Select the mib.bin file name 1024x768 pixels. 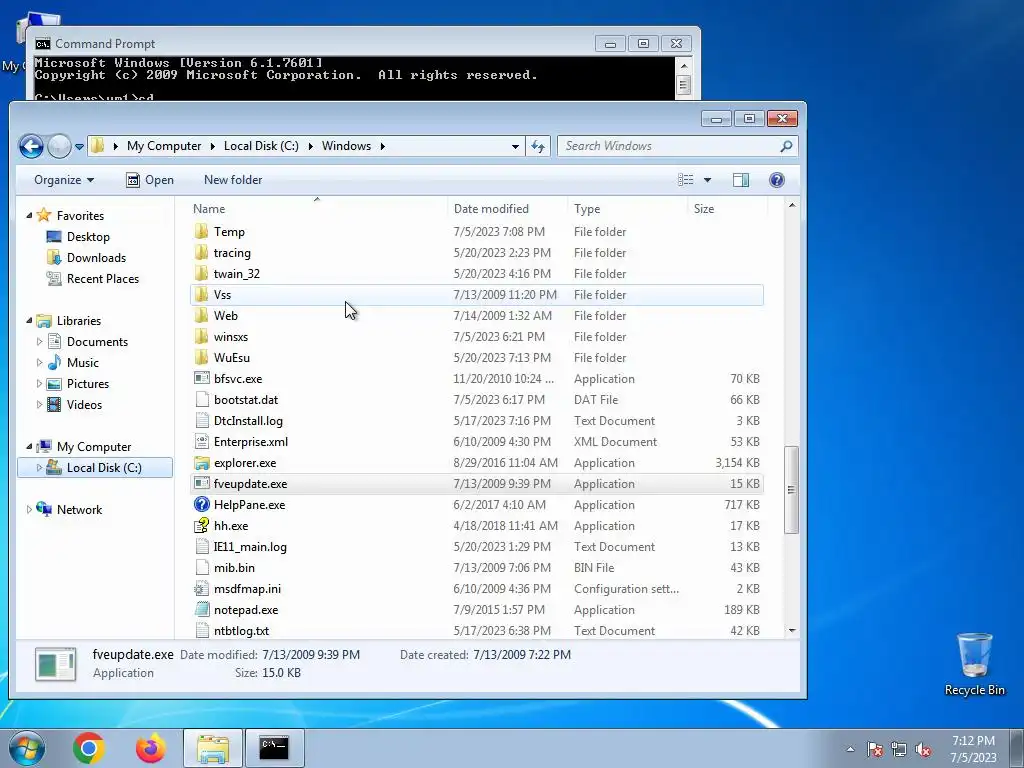click(x=234, y=568)
